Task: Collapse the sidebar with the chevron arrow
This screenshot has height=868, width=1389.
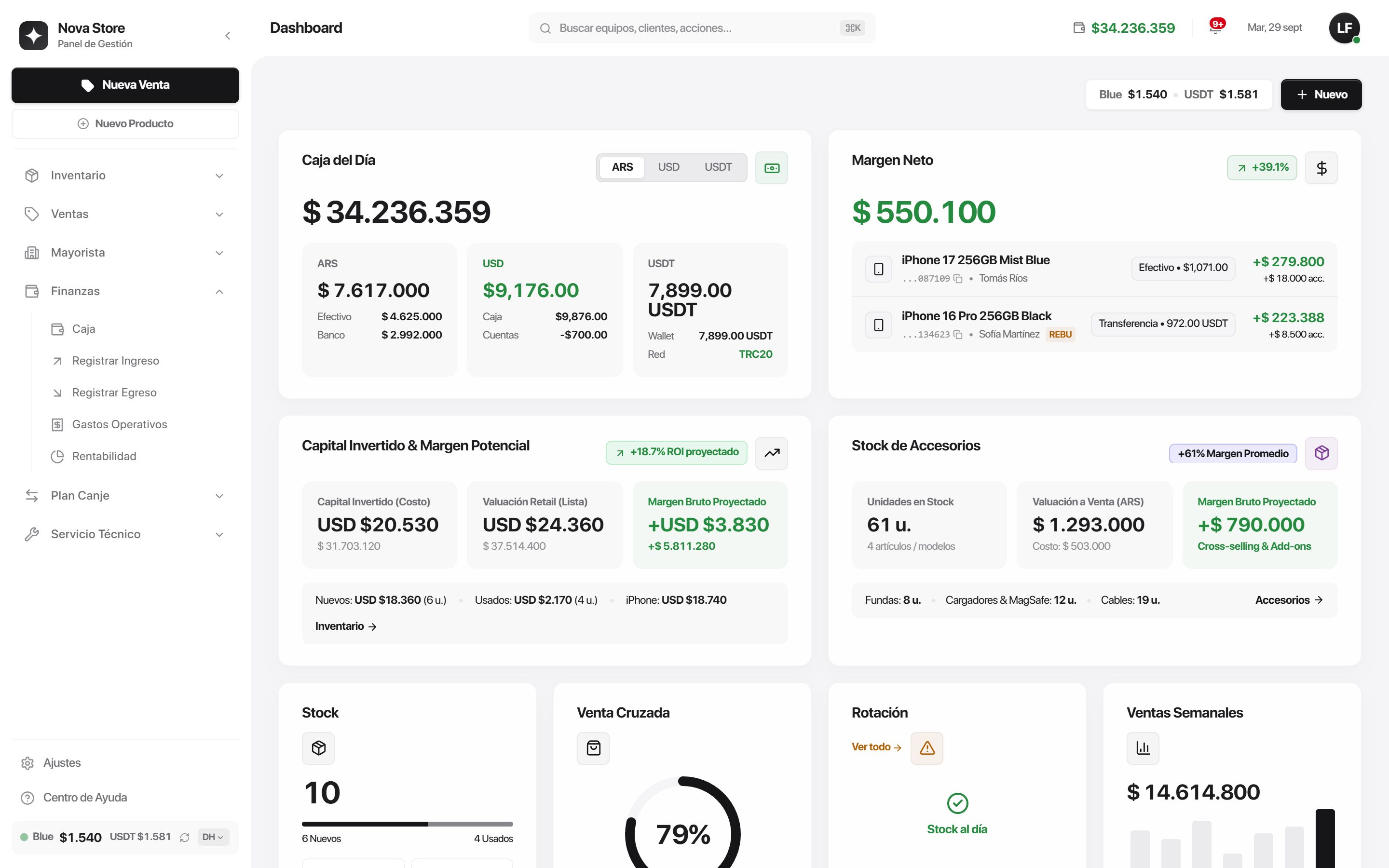Action: tap(228, 36)
